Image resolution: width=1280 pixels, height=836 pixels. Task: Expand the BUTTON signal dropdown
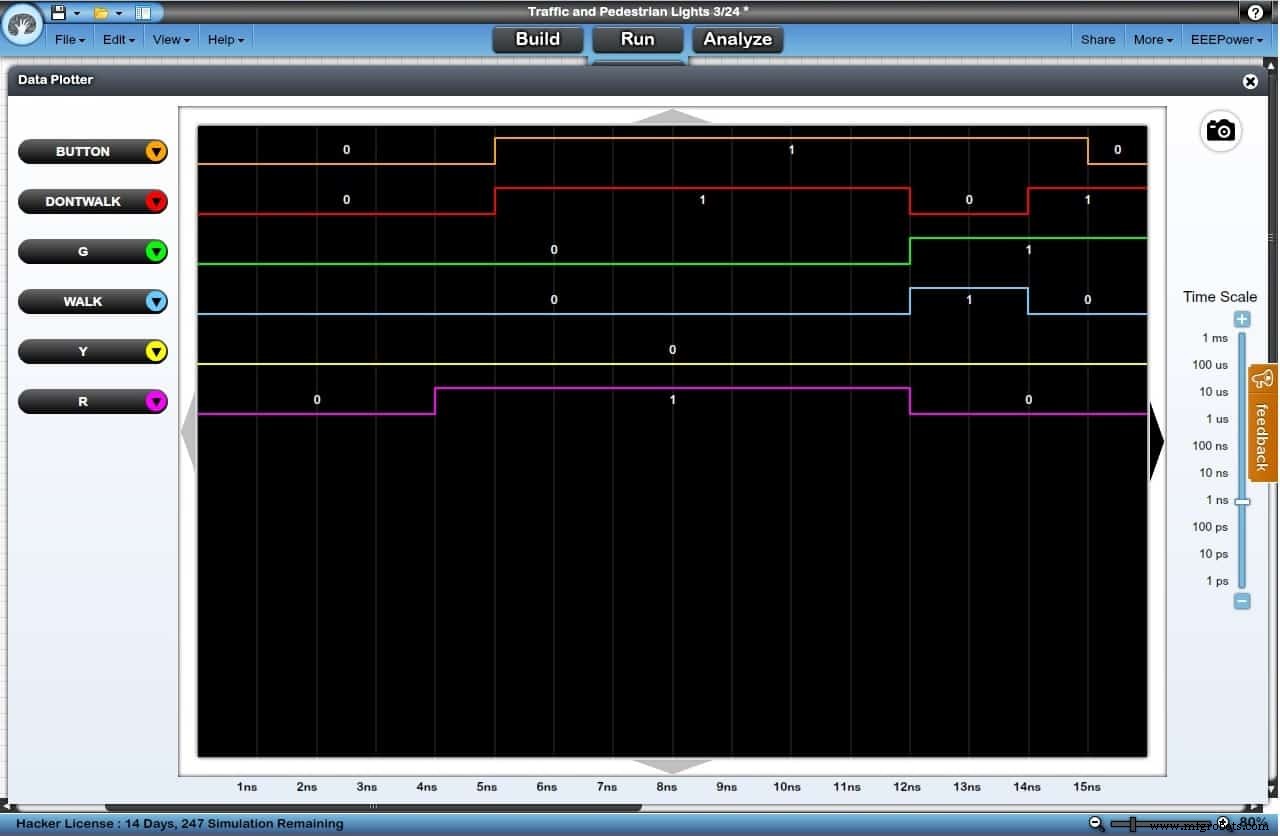tap(156, 151)
